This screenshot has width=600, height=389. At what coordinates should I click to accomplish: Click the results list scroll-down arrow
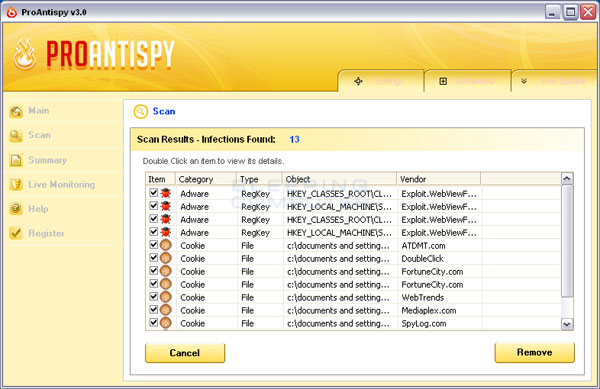(x=567, y=324)
